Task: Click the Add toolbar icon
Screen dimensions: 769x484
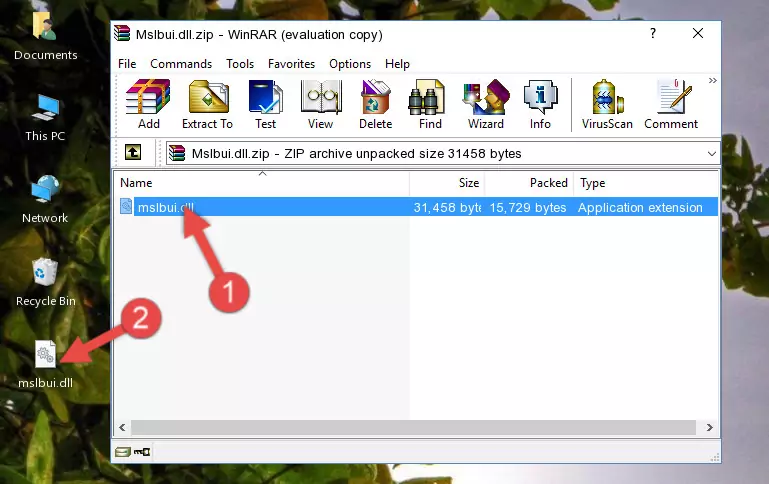Action: coord(148,104)
